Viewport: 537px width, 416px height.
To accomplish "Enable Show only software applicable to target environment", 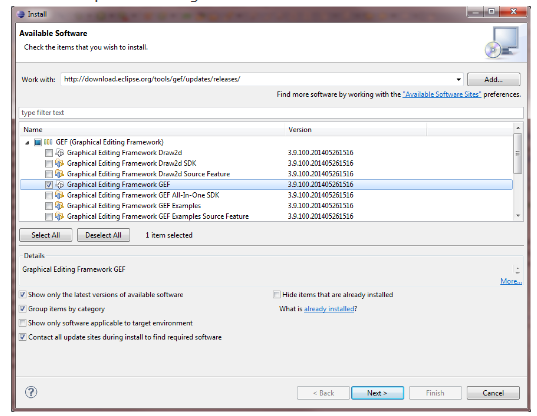I will click(x=23, y=323).
